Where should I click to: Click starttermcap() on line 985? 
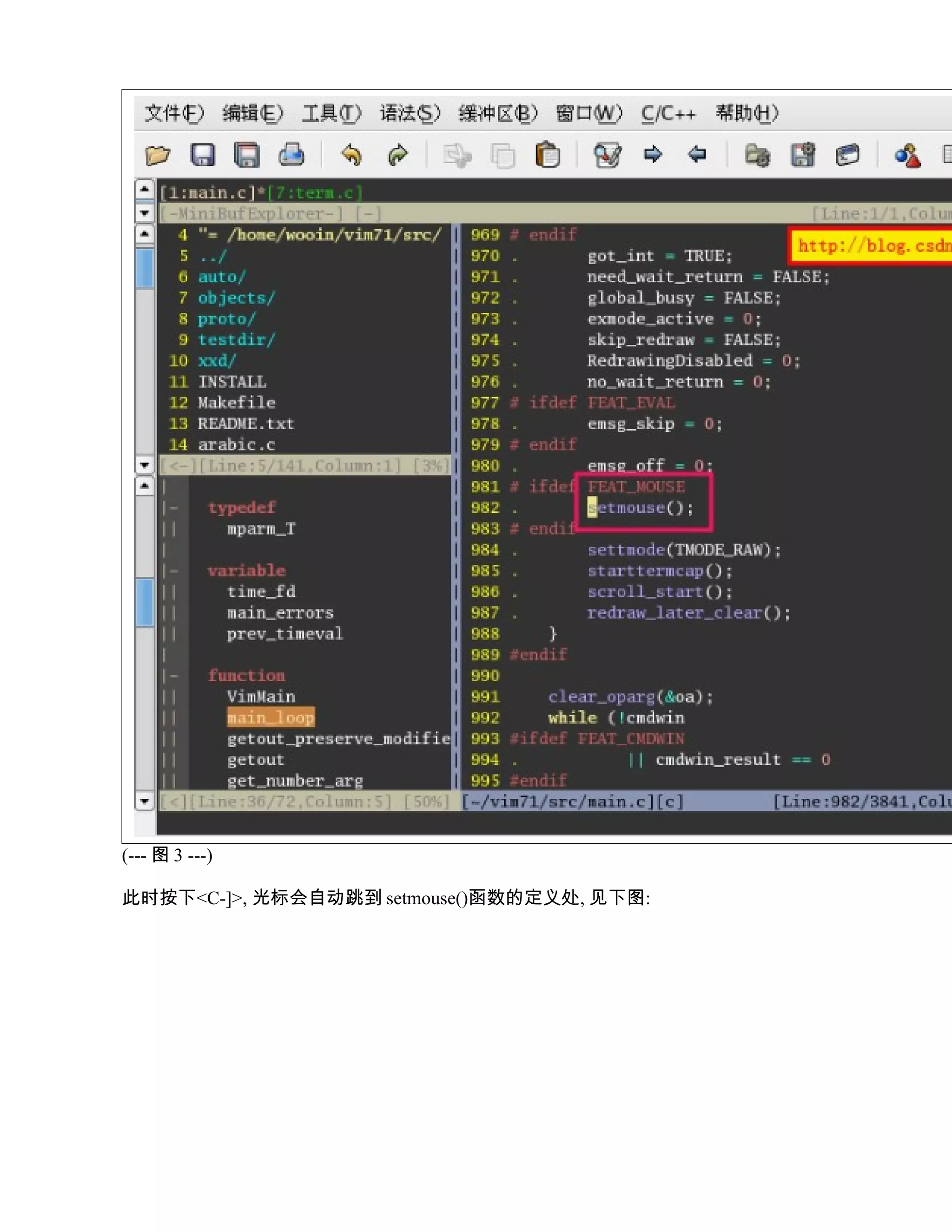[x=660, y=571]
